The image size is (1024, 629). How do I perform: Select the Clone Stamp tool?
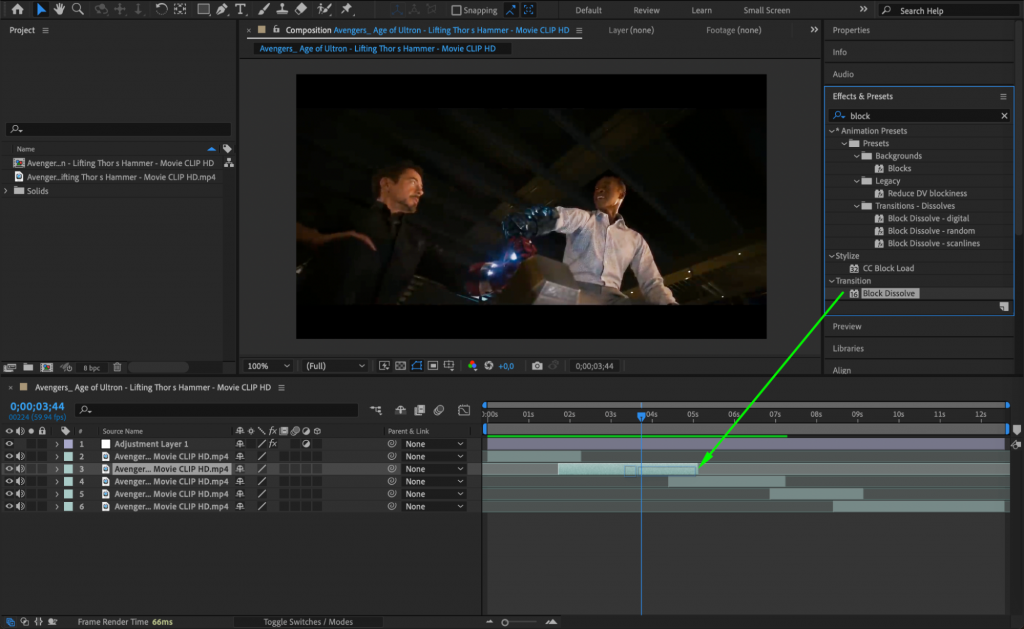[x=282, y=10]
